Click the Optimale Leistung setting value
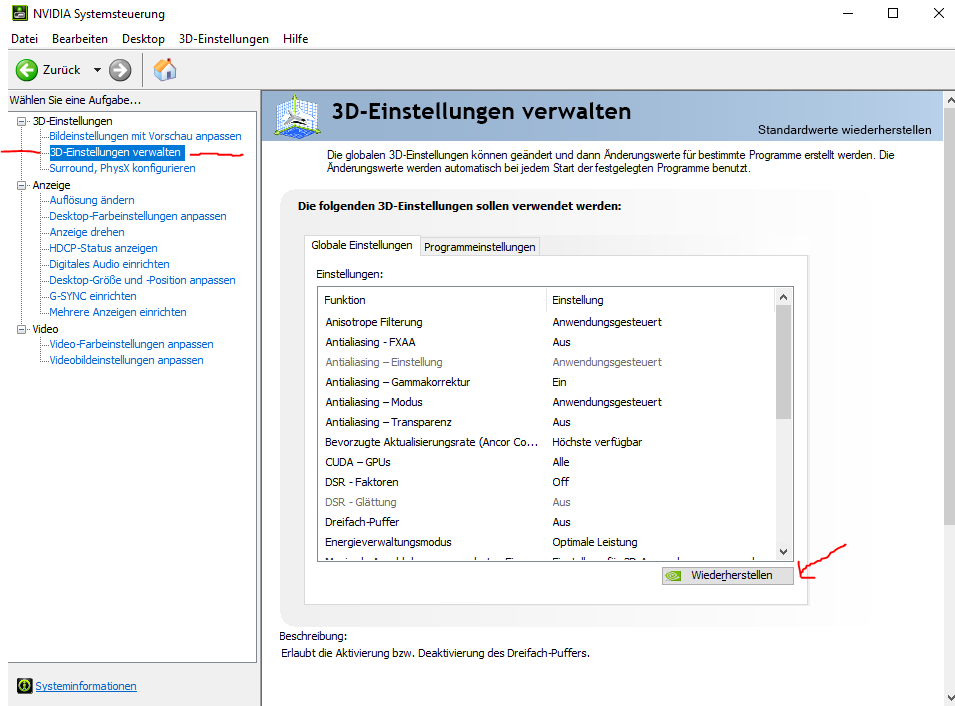The width and height of the screenshot is (955, 706). (x=594, y=542)
